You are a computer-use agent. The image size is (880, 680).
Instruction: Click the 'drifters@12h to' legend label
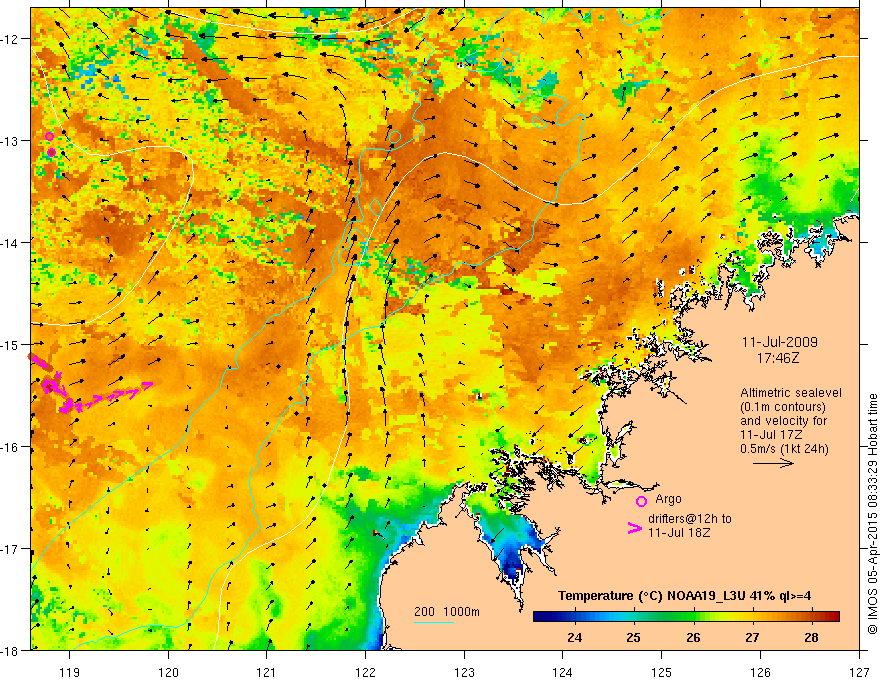coord(690,519)
